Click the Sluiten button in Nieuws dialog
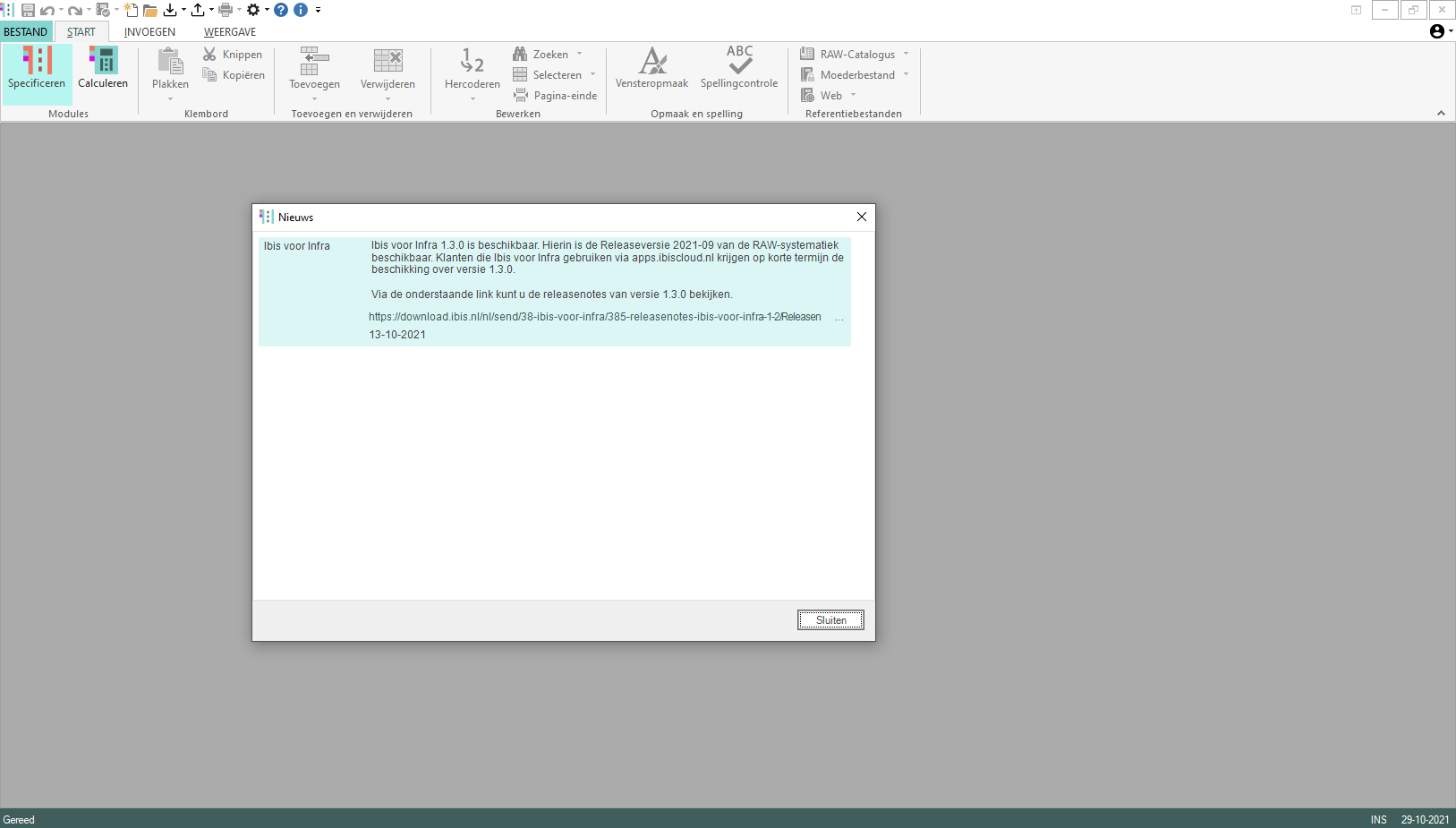1456x828 pixels. pos(830,620)
